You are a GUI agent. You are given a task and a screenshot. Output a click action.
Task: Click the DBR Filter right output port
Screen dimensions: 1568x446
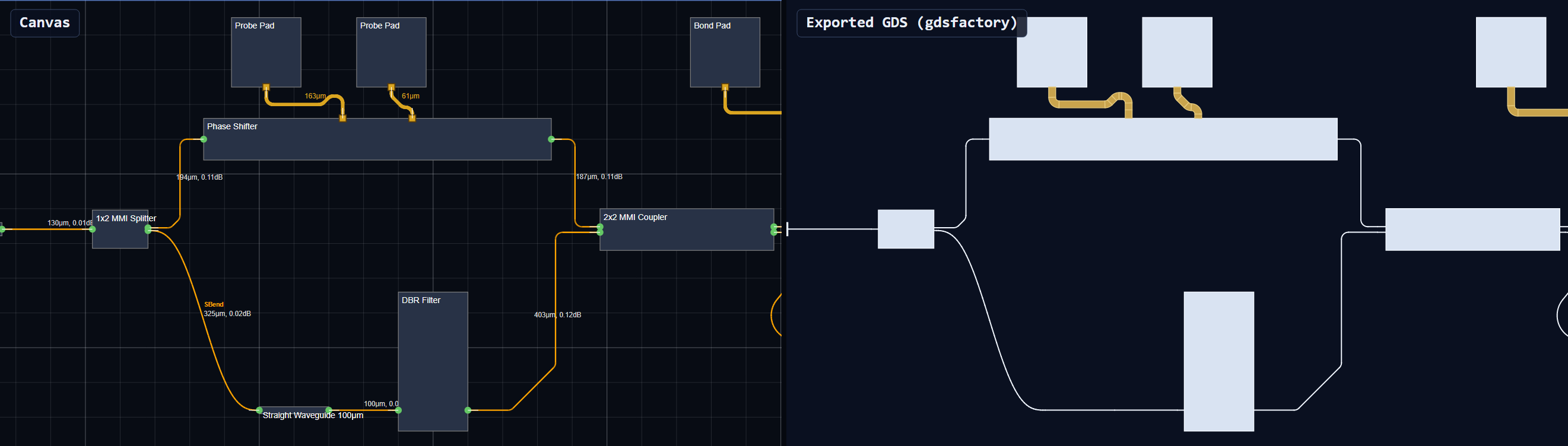(468, 410)
